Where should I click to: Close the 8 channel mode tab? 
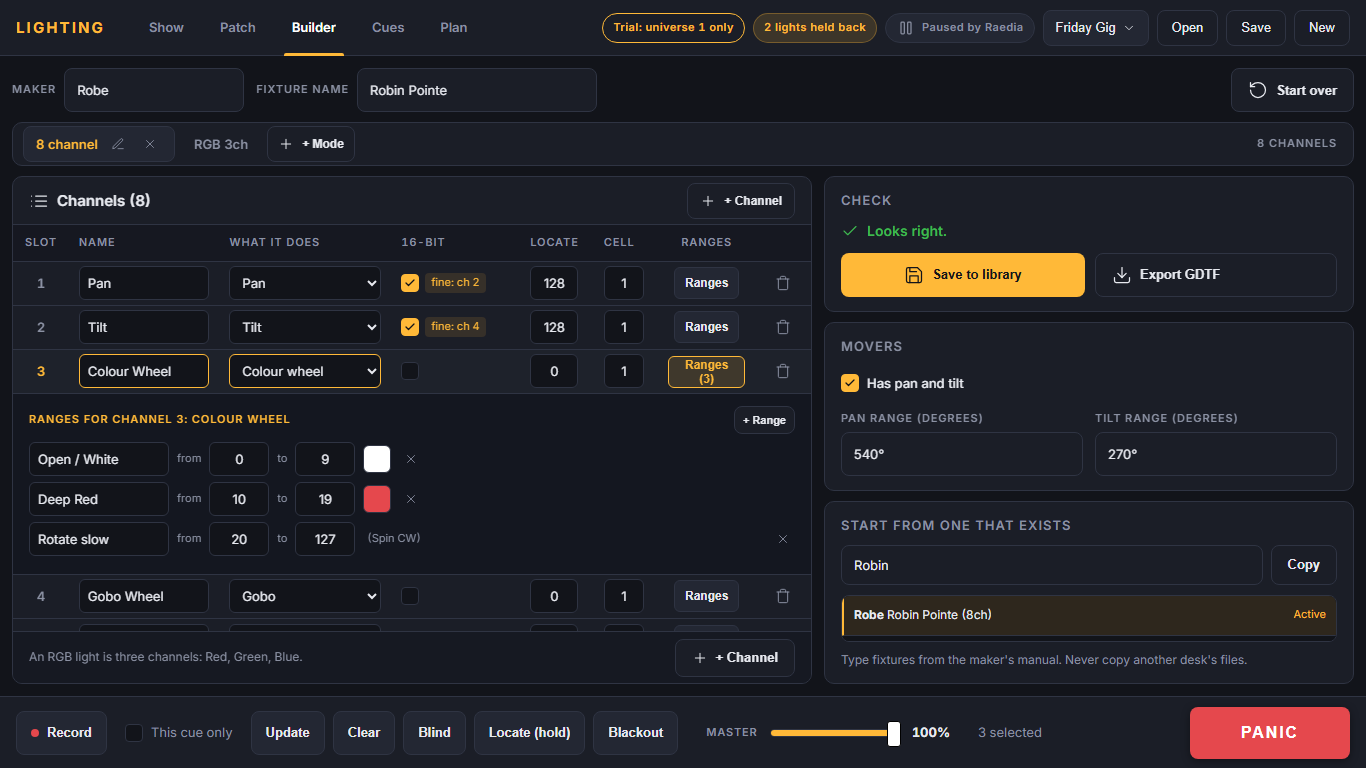click(x=150, y=144)
